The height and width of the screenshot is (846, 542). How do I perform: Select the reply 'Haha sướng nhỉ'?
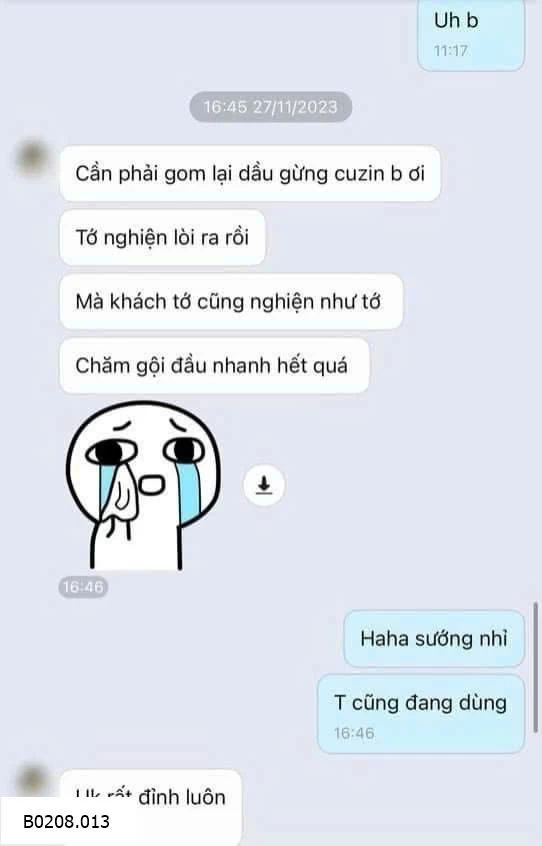[434, 638]
